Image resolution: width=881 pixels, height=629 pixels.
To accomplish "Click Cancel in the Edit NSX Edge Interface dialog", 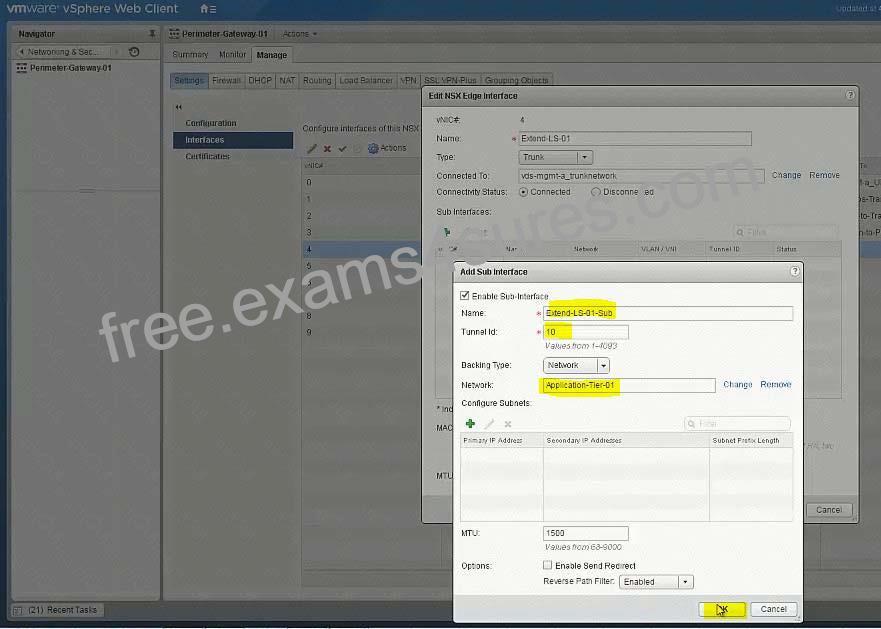I will pos(829,510).
